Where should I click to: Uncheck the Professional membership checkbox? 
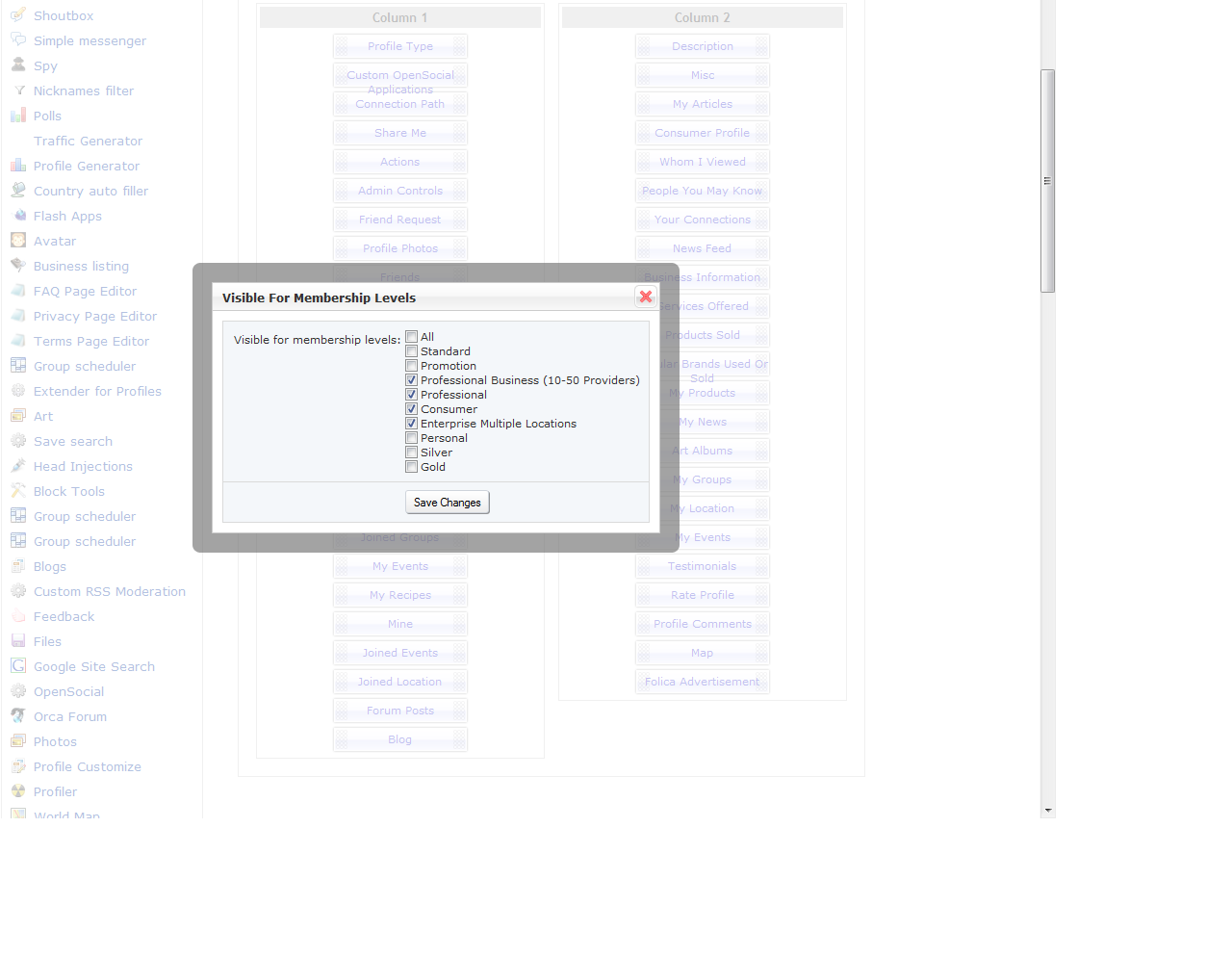pyautogui.click(x=412, y=395)
